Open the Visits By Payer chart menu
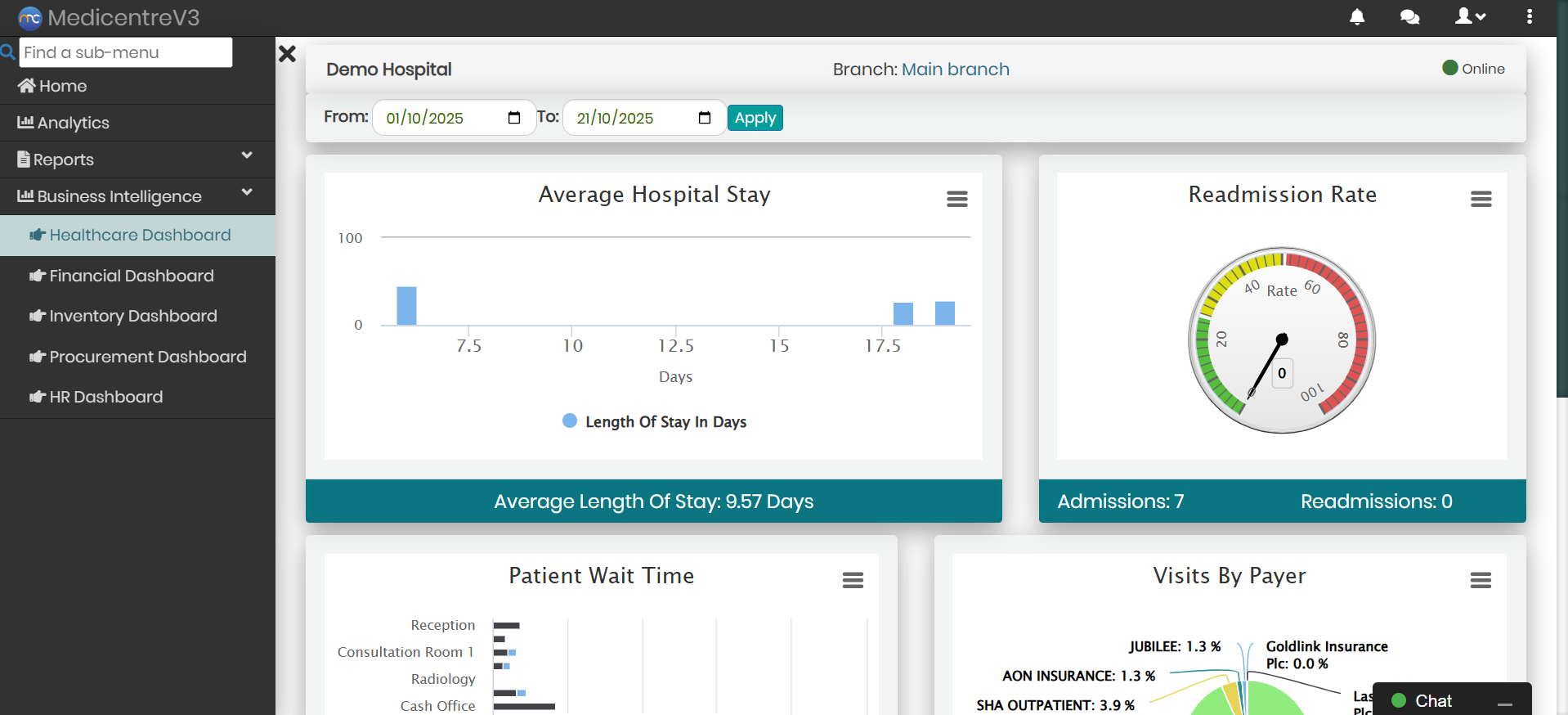The width and height of the screenshot is (1568, 715). click(x=1481, y=580)
